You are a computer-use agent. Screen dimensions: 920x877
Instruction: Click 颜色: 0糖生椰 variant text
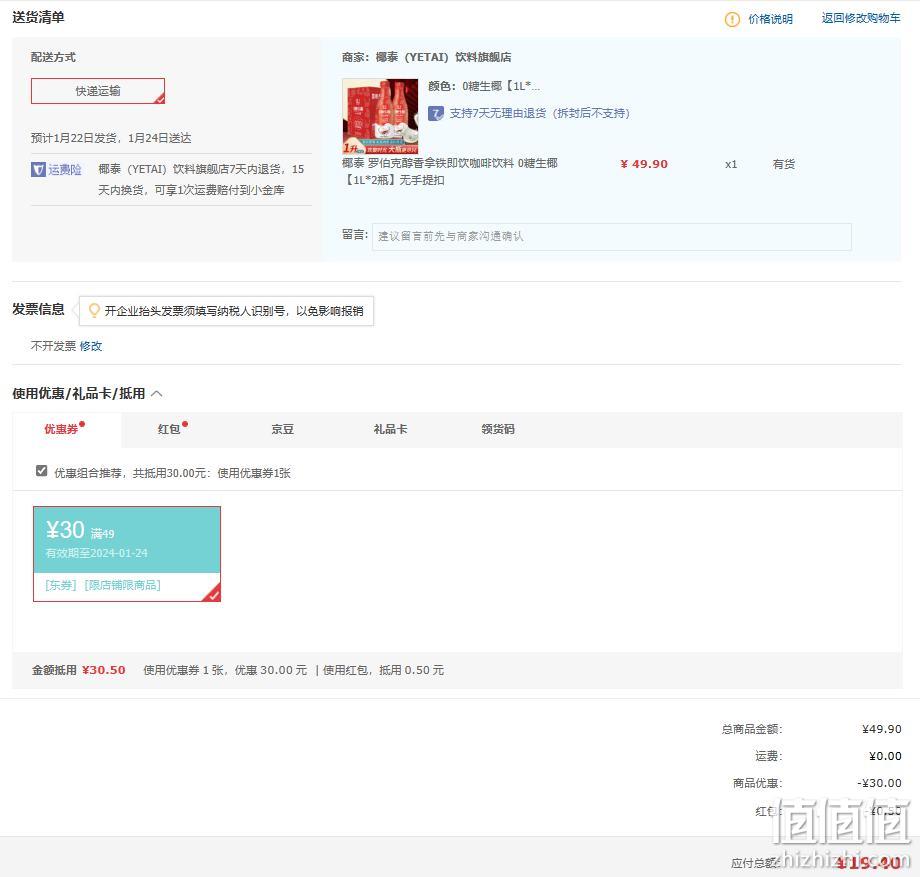click(x=484, y=86)
